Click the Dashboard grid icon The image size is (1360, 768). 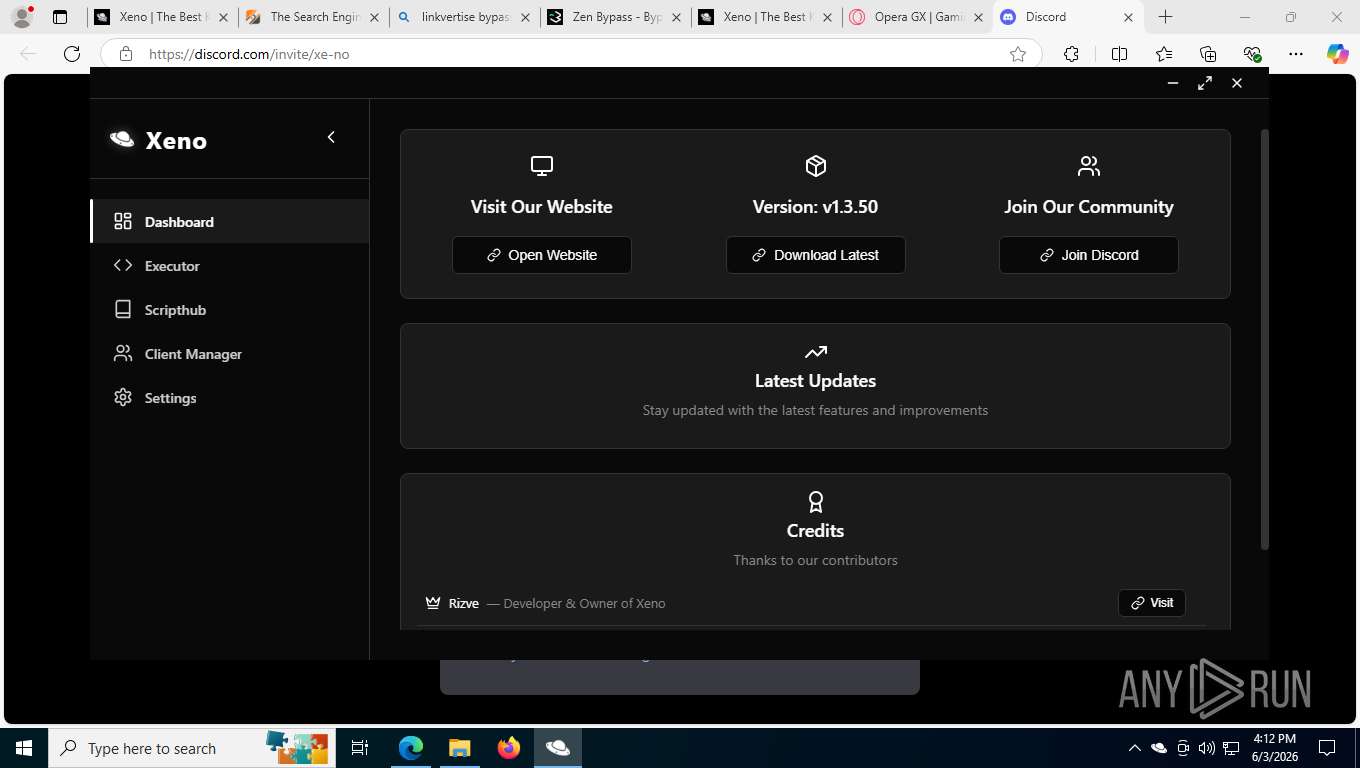click(x=123, y=221)
